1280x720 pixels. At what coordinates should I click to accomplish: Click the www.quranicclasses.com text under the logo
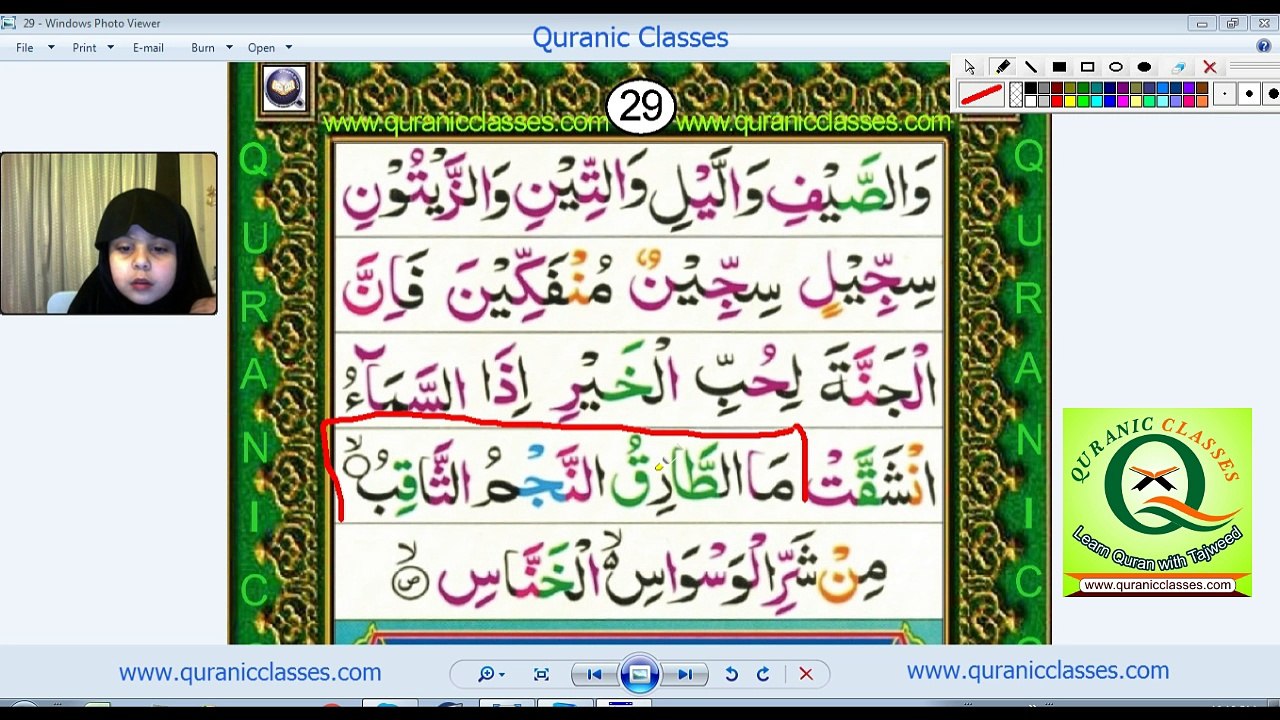point(1158,585)
